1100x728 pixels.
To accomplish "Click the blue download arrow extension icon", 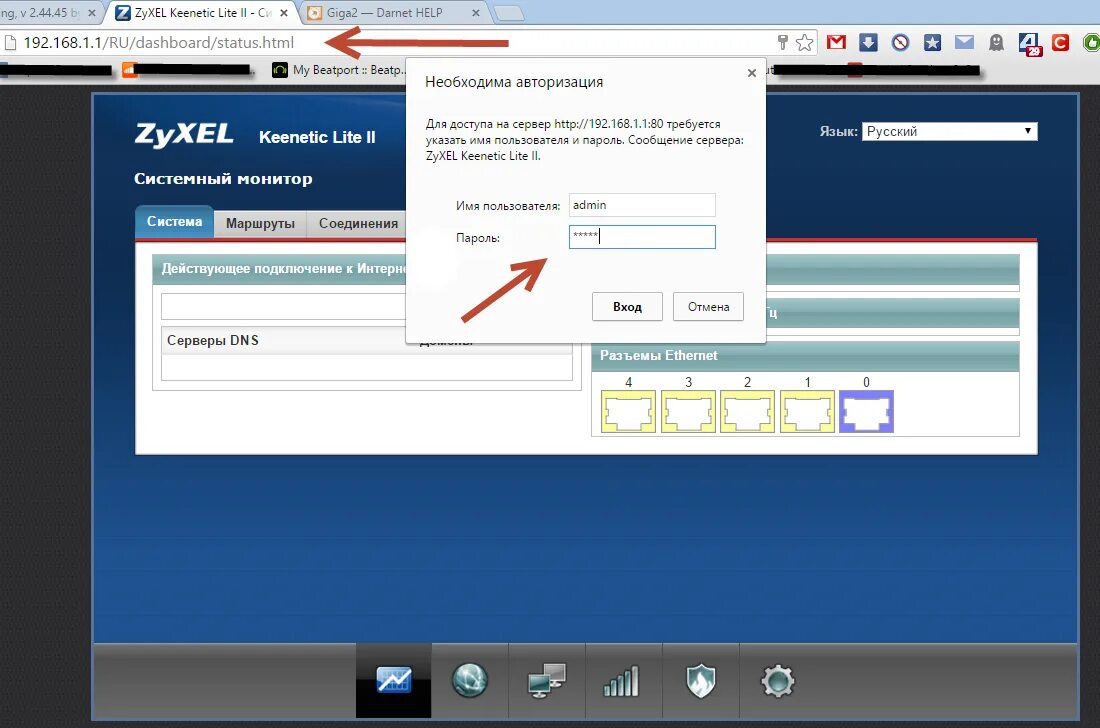I will 868,43.
